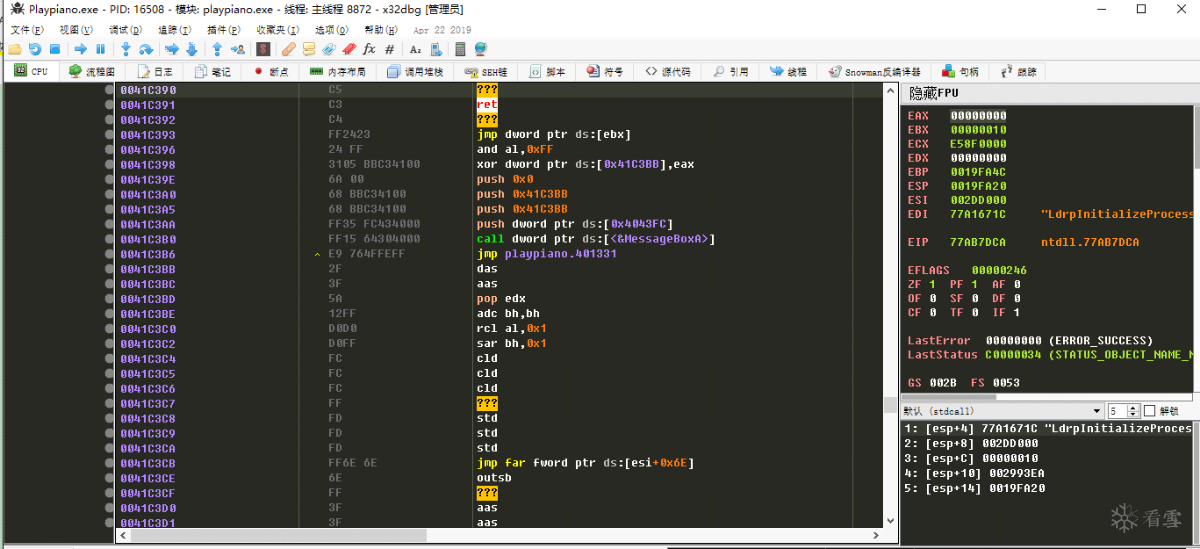Open the calling convention dropdown 默认 (stdcall)

1002,411
